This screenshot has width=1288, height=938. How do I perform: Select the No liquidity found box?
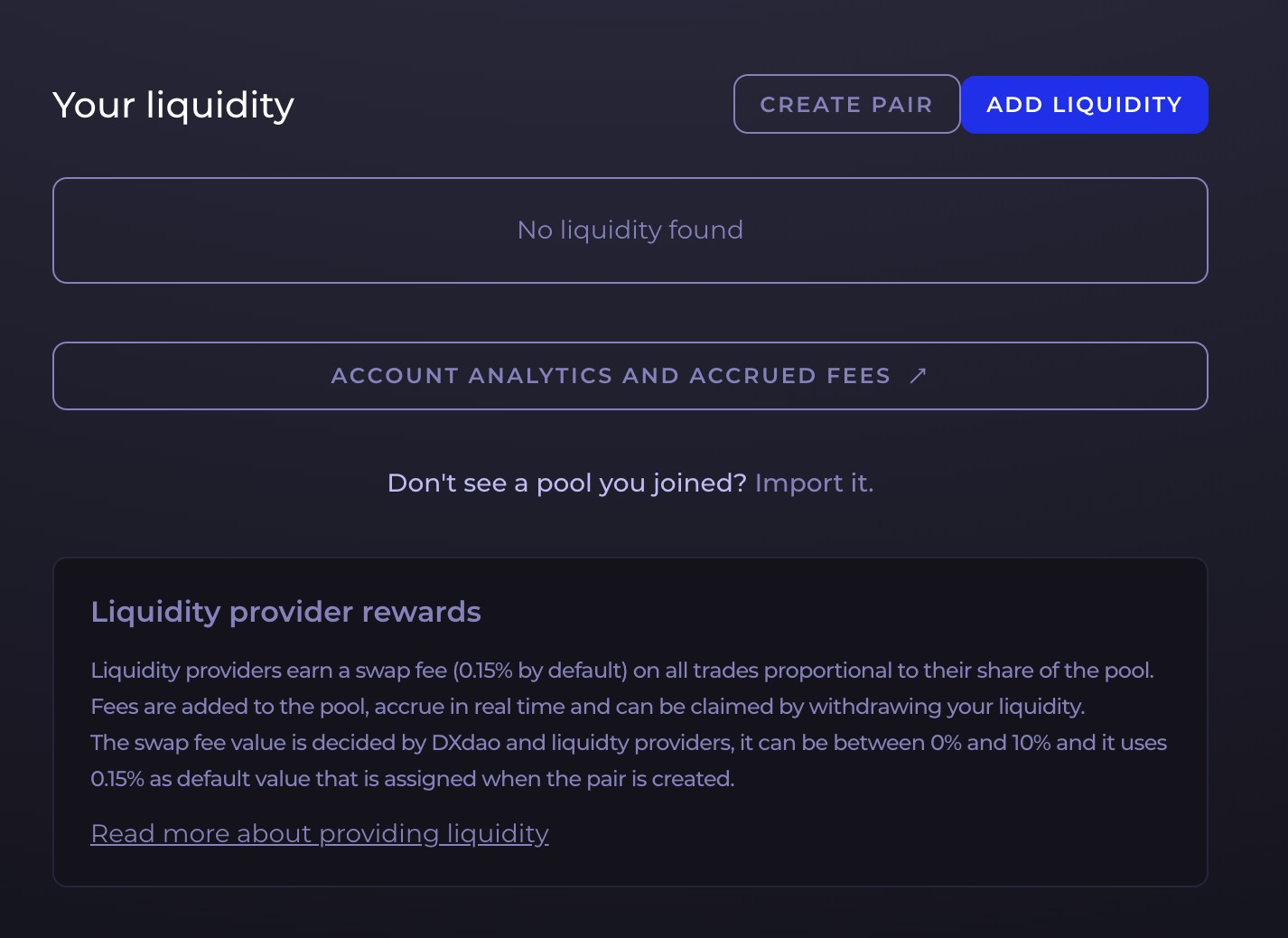[630, 230]
